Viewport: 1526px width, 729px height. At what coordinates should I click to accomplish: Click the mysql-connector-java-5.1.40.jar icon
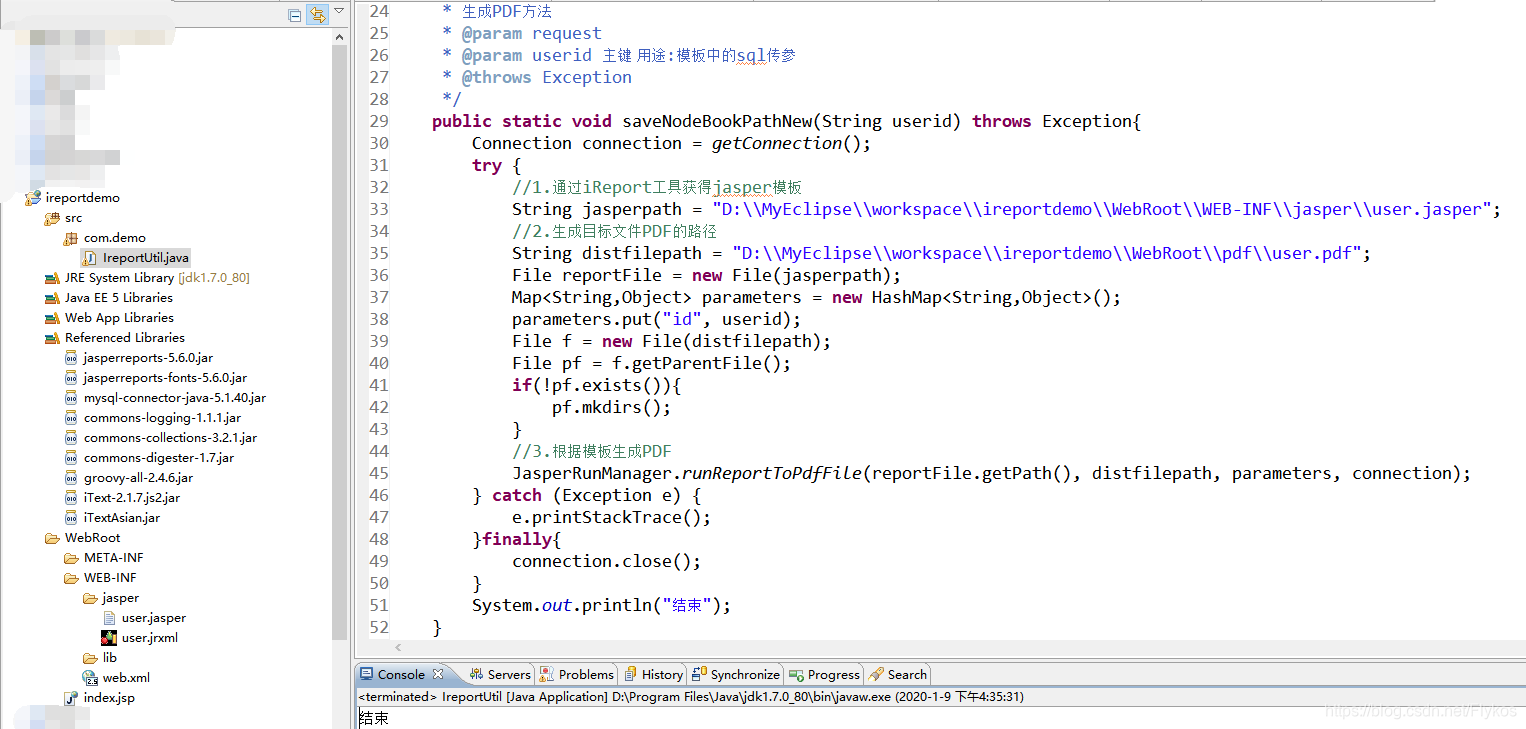[x=70, y=397]
